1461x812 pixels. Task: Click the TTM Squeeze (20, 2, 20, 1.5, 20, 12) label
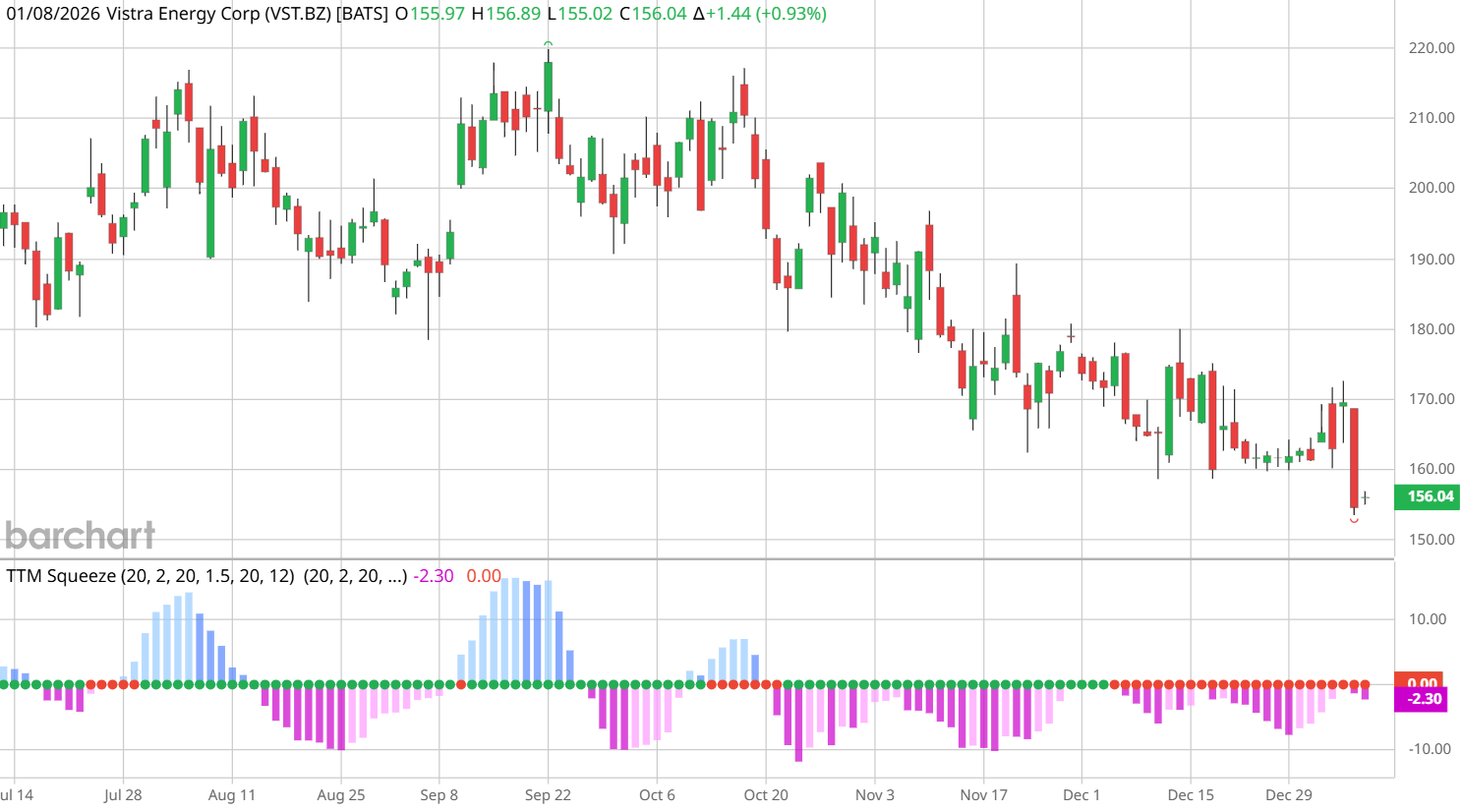[150, 576]
